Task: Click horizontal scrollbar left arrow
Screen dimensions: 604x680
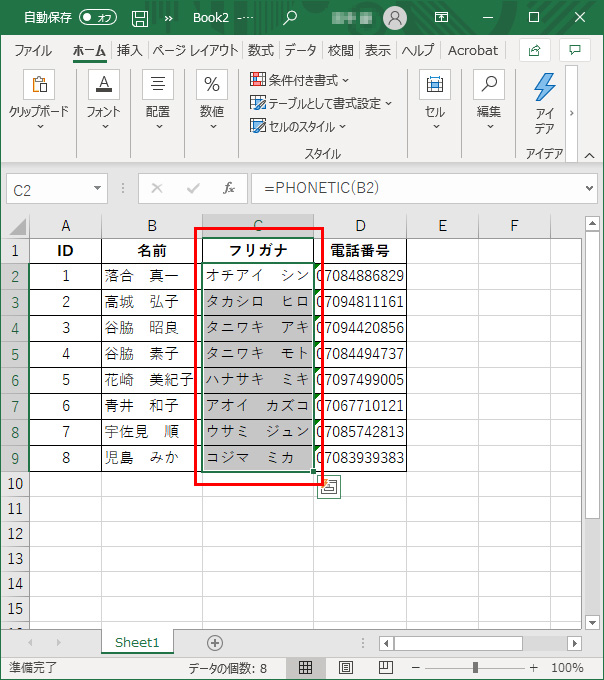Action: pyautogui.click(x=386, y=643)
